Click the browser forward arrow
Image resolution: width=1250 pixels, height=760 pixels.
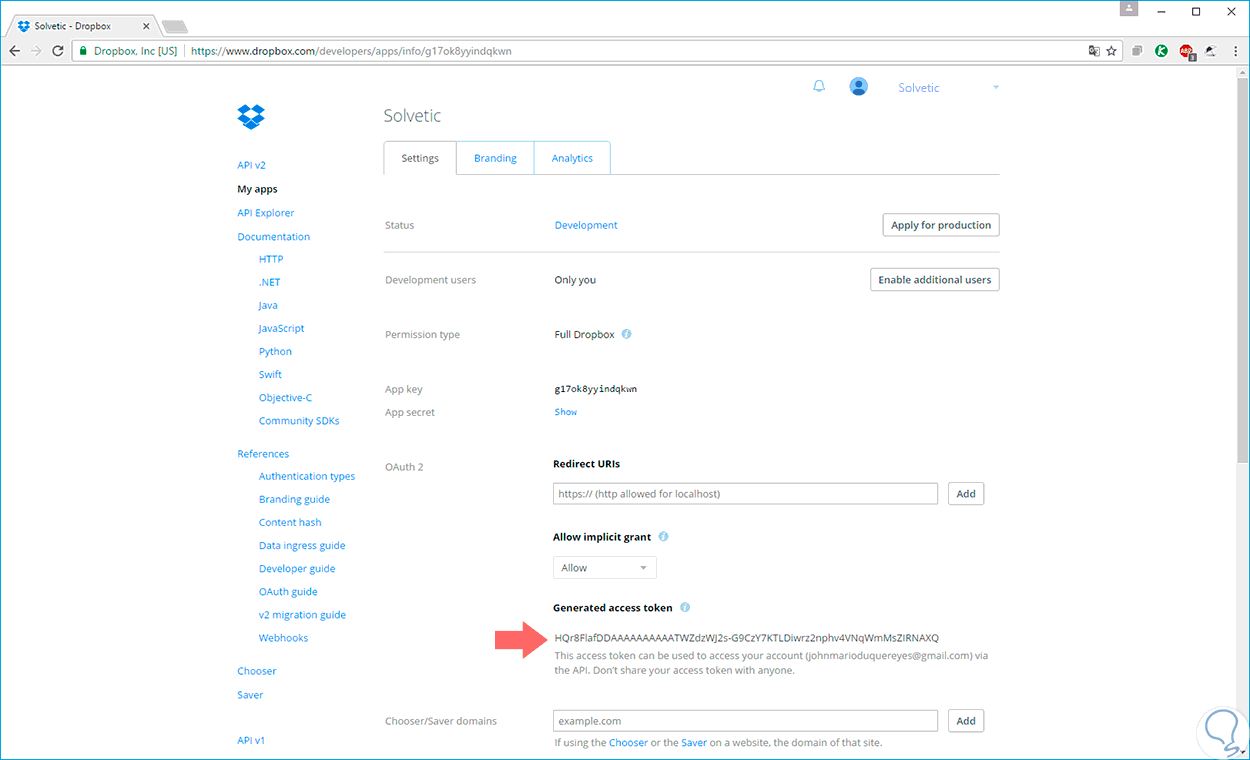(37, 50)
